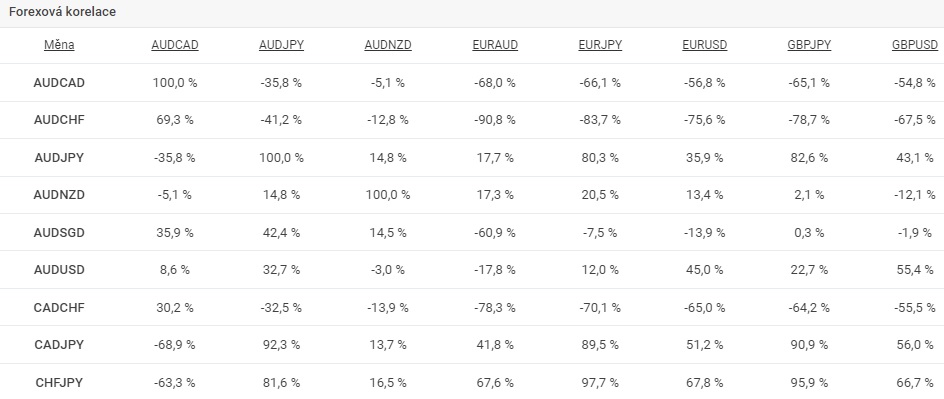Click the EURJPY column header
This screenshot has width=944, height=399.
point(600,45)
